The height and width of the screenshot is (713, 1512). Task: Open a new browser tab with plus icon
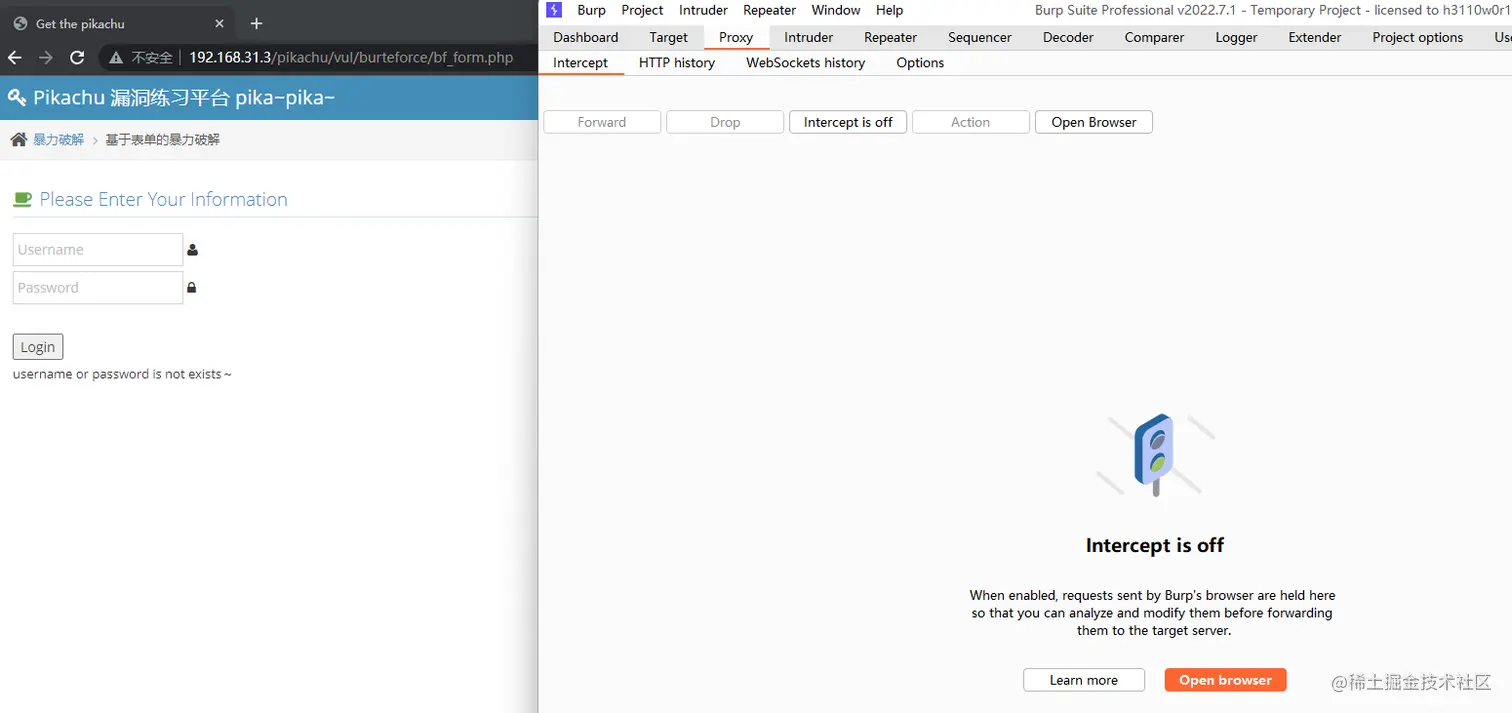pyautogui.click(x=256, y=23)
